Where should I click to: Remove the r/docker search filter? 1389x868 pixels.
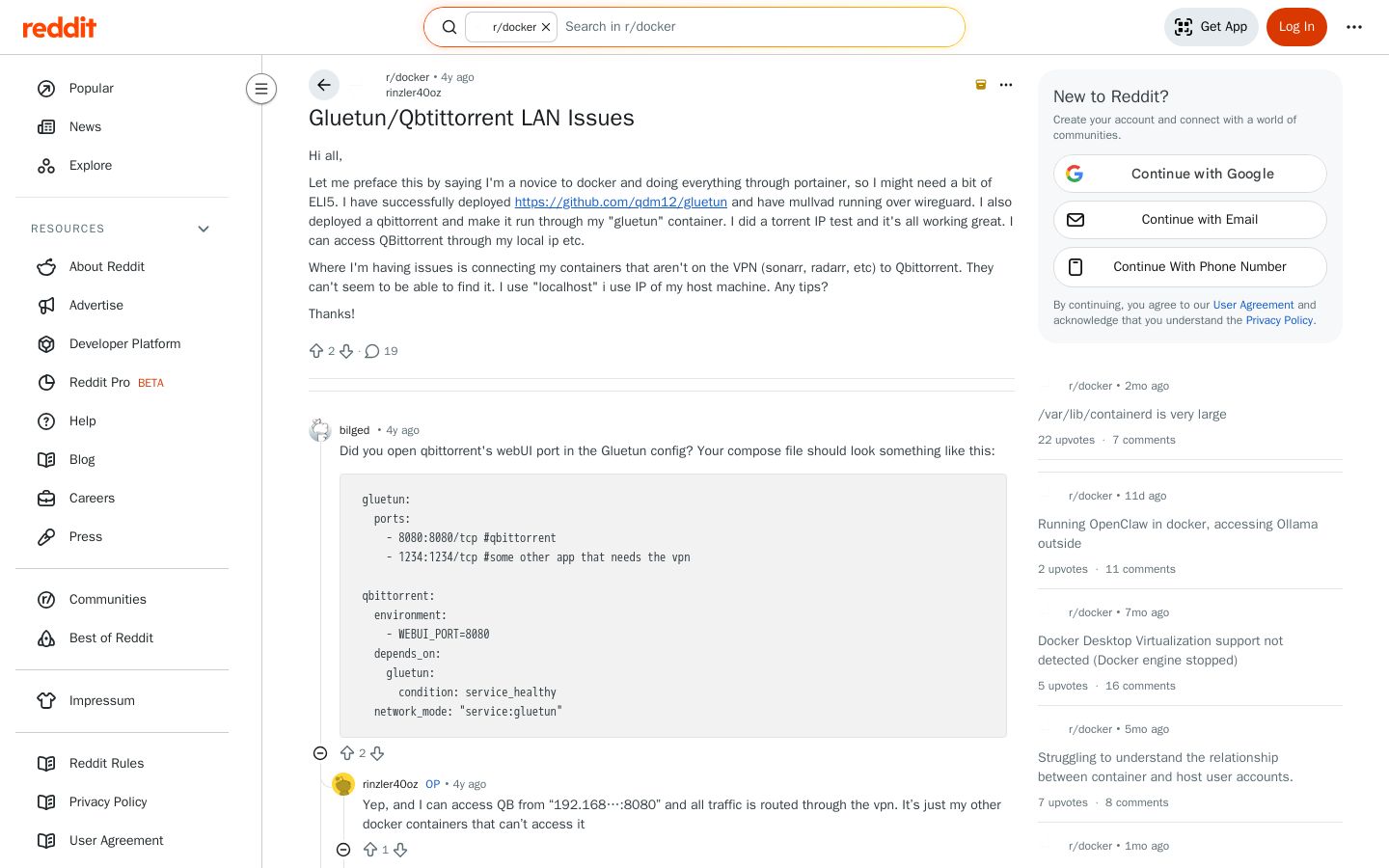point(546,27)
